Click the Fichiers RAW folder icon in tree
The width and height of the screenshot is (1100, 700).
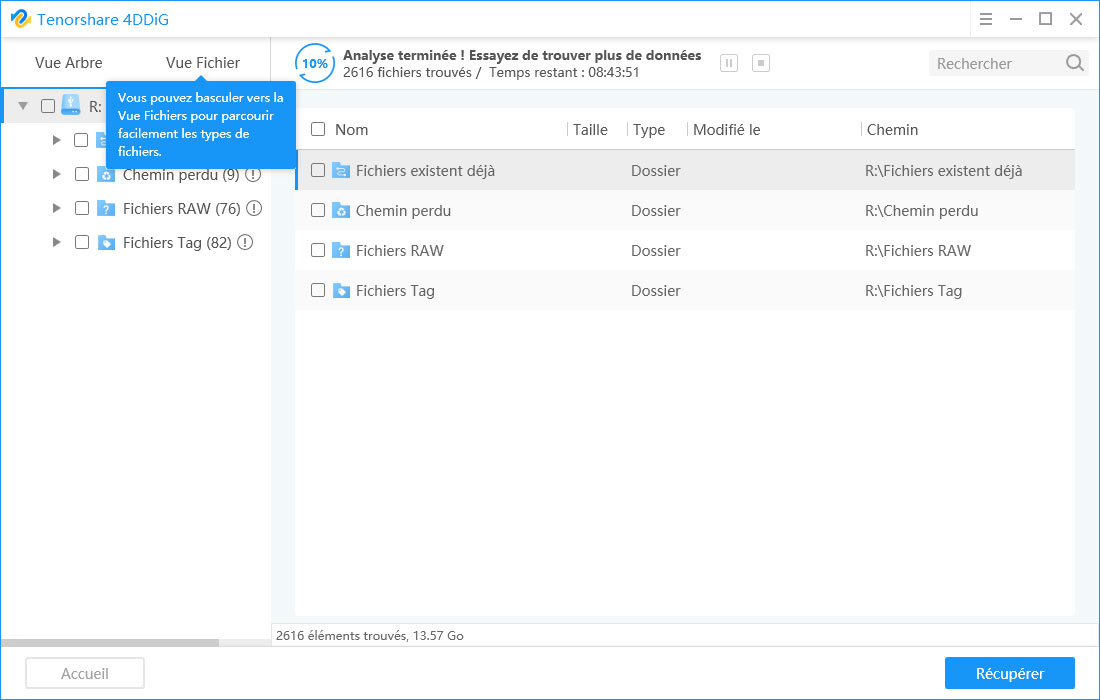pos(106,208)
